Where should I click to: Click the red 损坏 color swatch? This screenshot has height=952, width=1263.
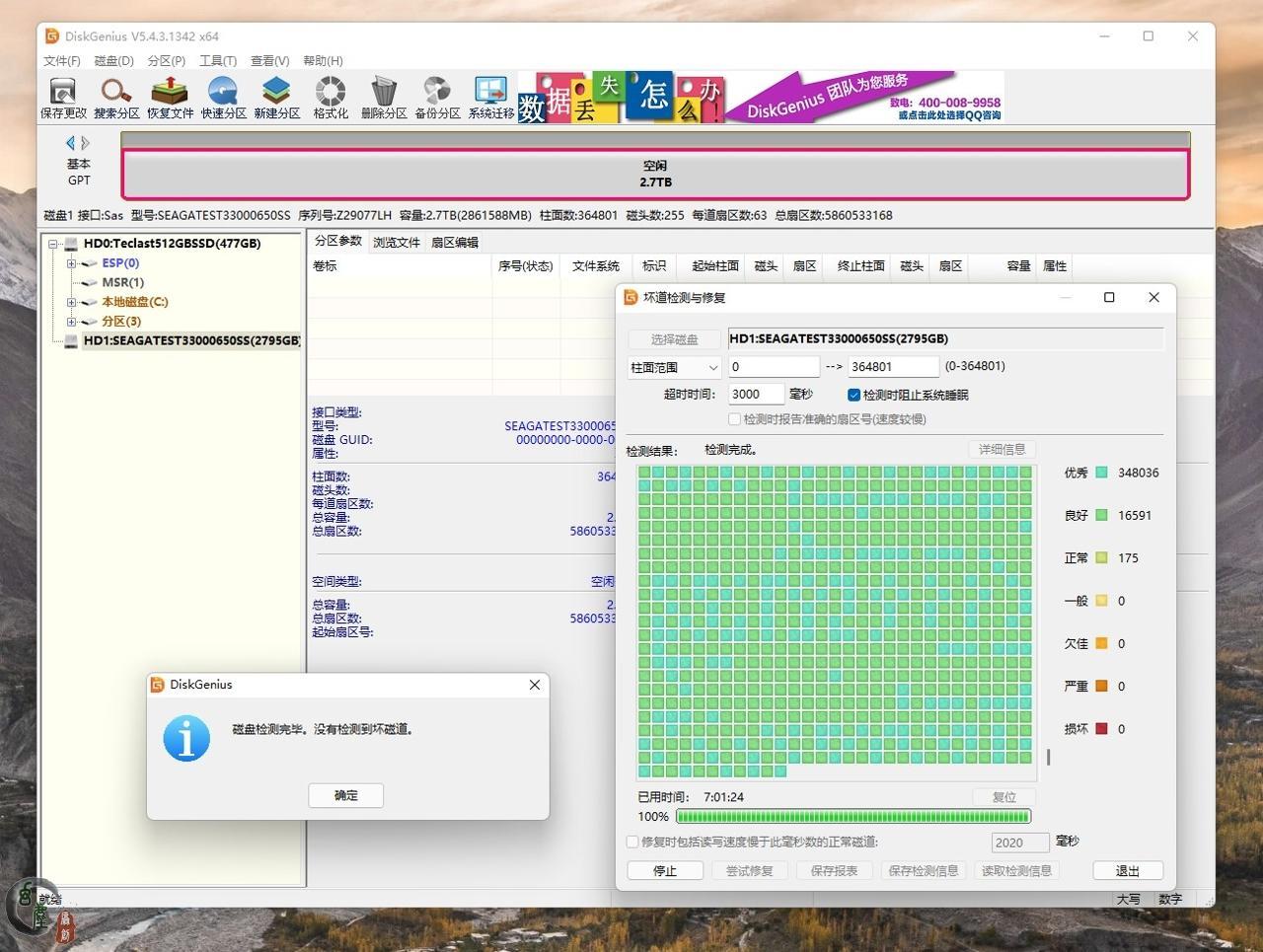click(1101, 729)
